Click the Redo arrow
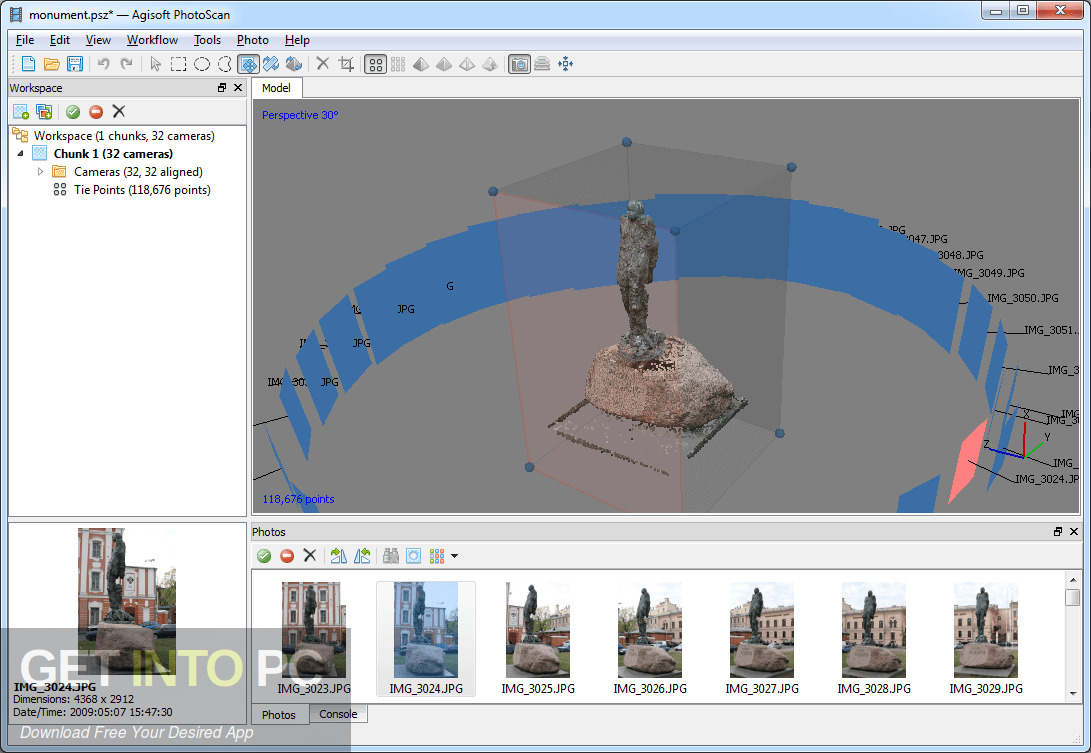 coord(126,64)
